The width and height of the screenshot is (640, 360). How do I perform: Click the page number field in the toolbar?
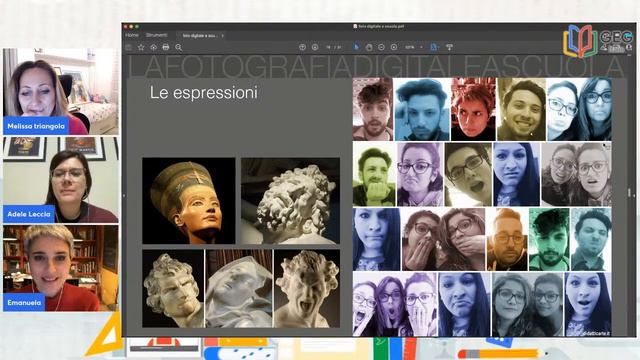click(x=328, y=47)
